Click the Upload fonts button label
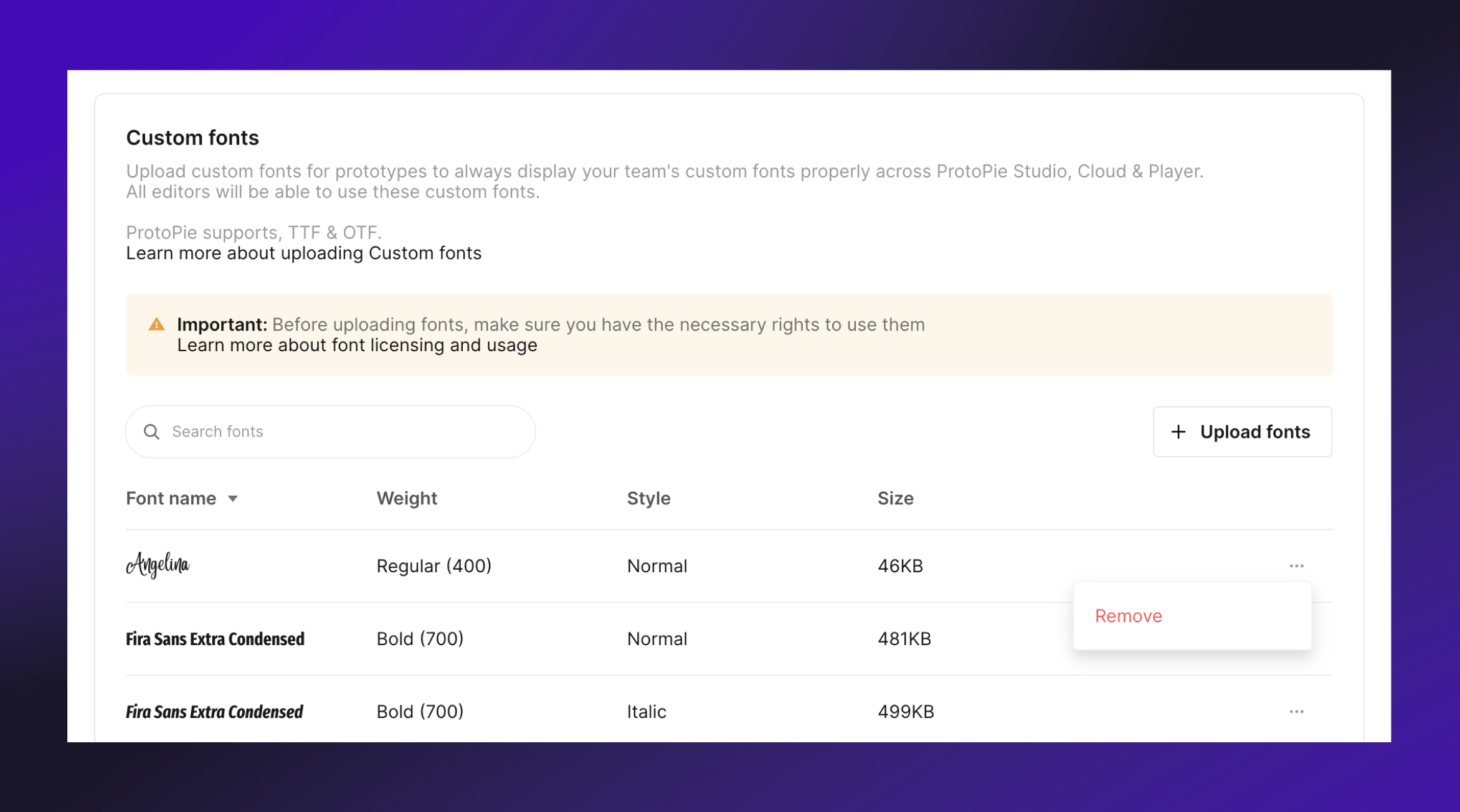Screen dimensions: 1460x812 point(1254,432)
